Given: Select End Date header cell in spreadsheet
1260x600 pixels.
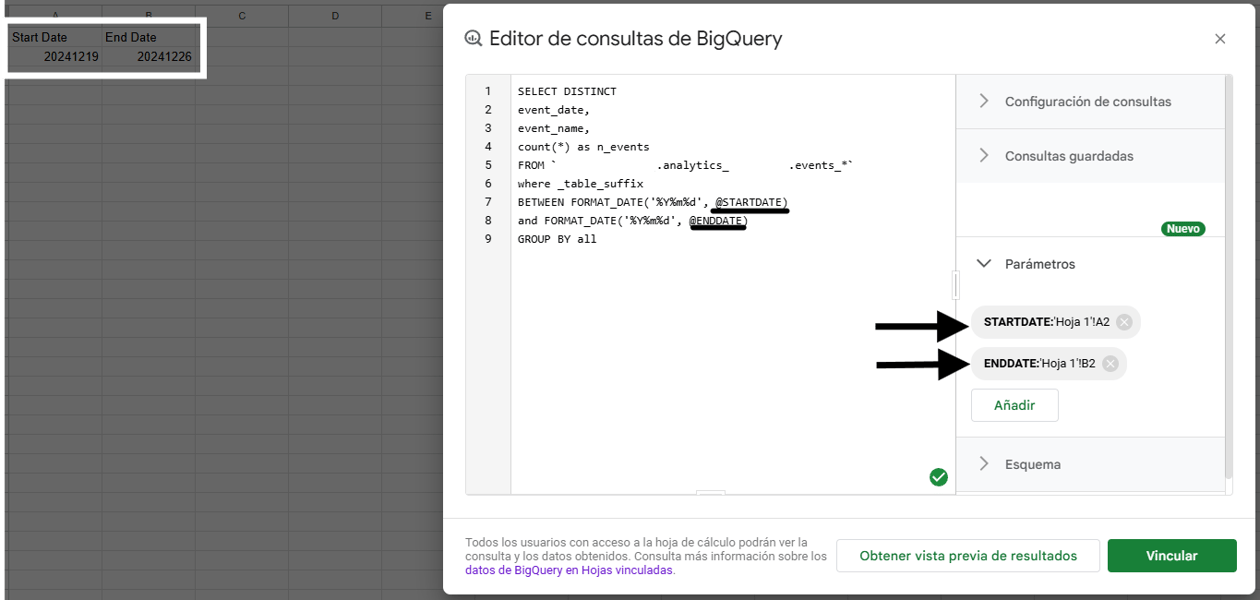Looking at the screenshot, I should [x=148, y=37].
